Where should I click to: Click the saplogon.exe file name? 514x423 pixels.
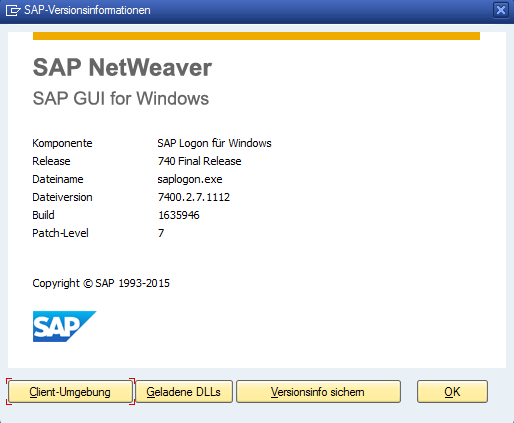(190, 179)
